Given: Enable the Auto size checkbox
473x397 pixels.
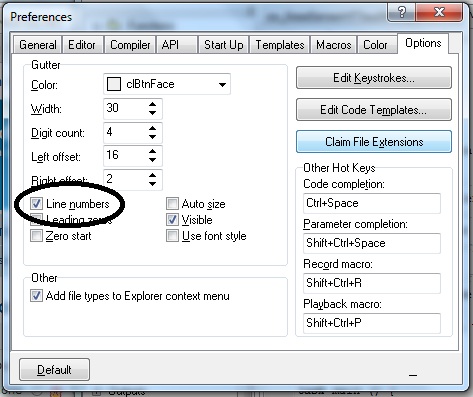Looking at the screenshot, I should [x=172, y=203].
